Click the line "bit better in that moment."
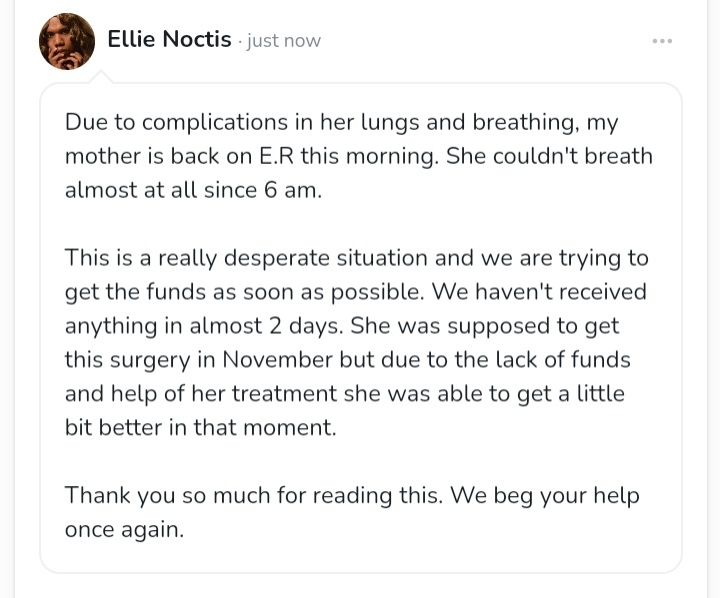 point(201,428)
